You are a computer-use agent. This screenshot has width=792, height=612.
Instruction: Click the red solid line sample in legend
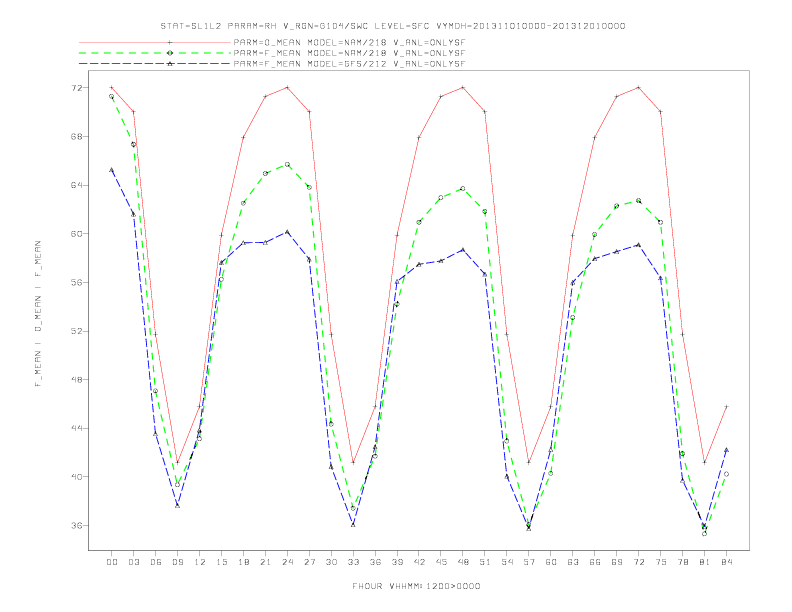155,42
